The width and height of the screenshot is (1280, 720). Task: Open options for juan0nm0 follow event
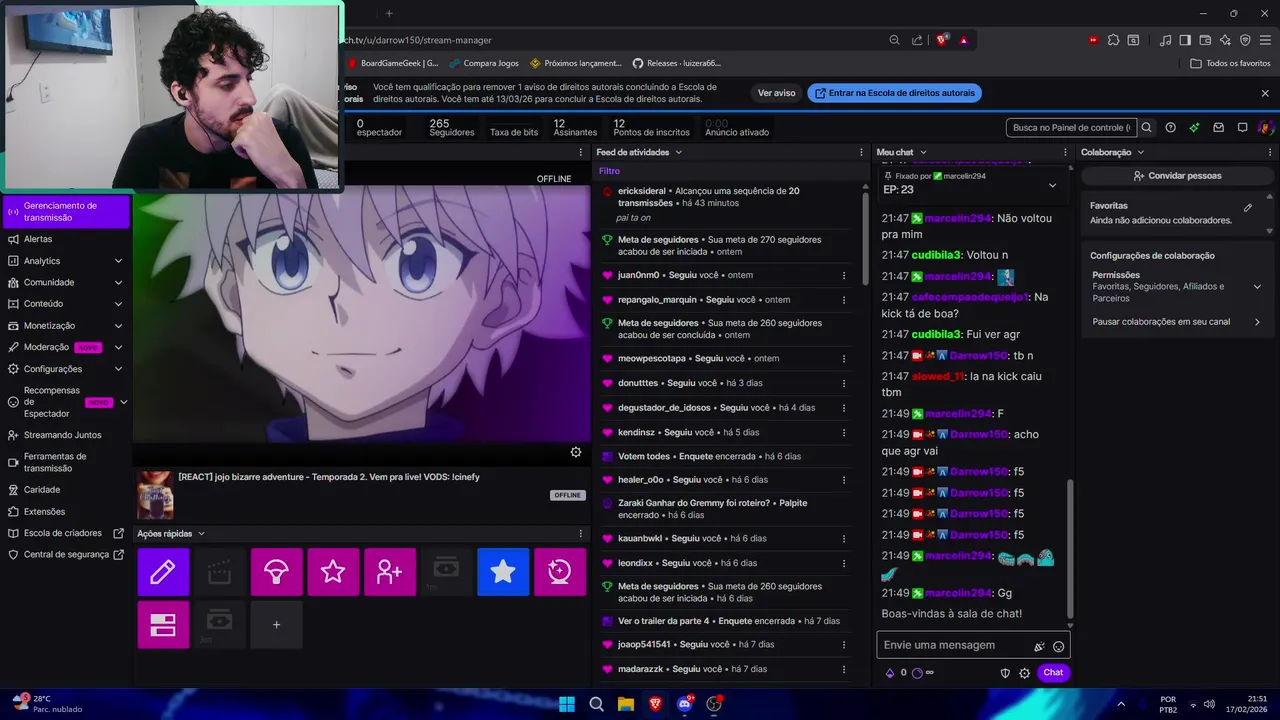tap(844, 275)
